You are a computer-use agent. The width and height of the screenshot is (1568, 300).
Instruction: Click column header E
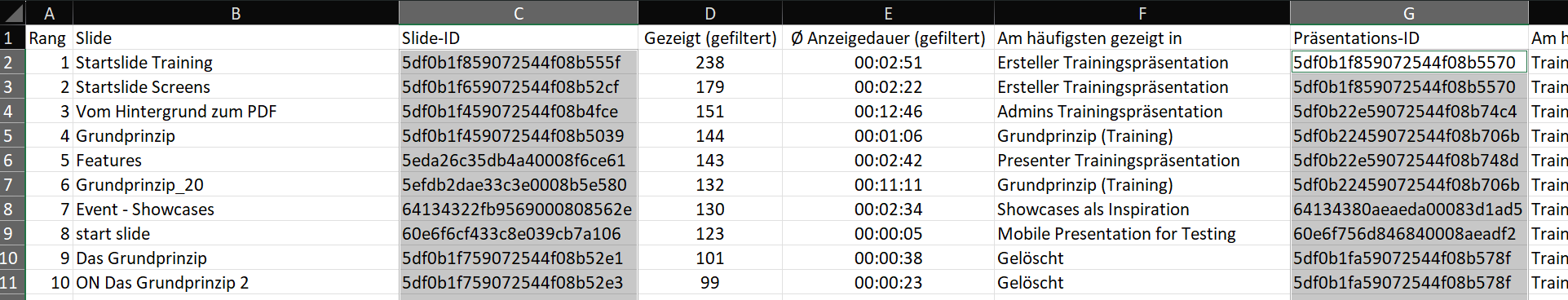pyautogui.click(x=888, y=13)
